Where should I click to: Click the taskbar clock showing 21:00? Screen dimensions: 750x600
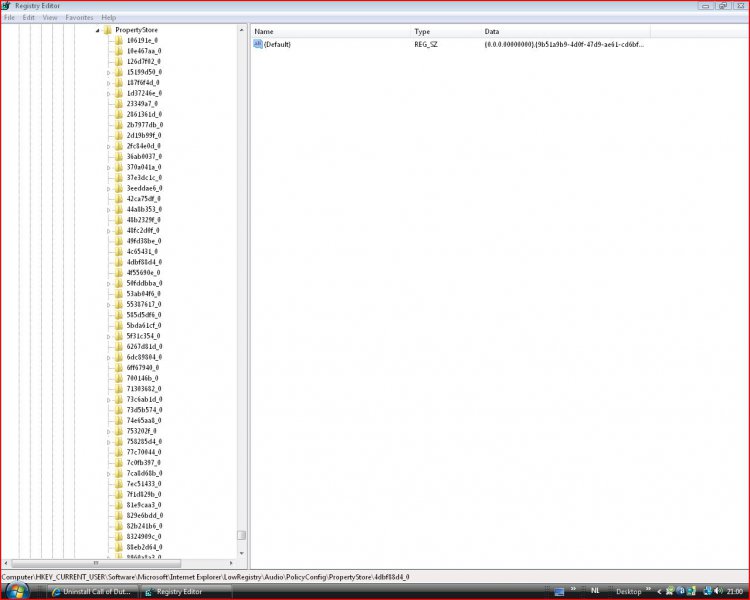735,592
